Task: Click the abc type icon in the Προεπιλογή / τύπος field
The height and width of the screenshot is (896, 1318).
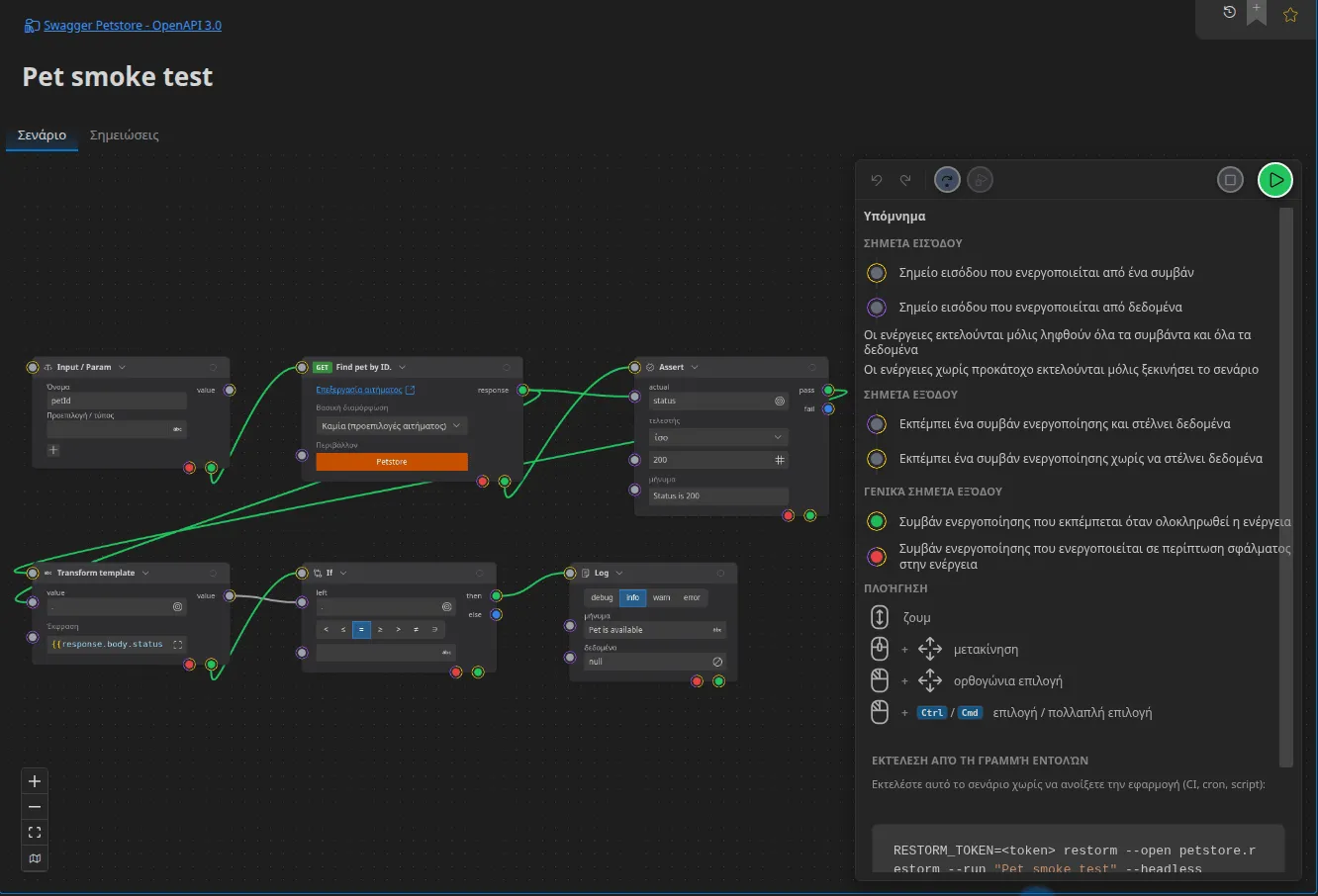Action: pos(177,429)
